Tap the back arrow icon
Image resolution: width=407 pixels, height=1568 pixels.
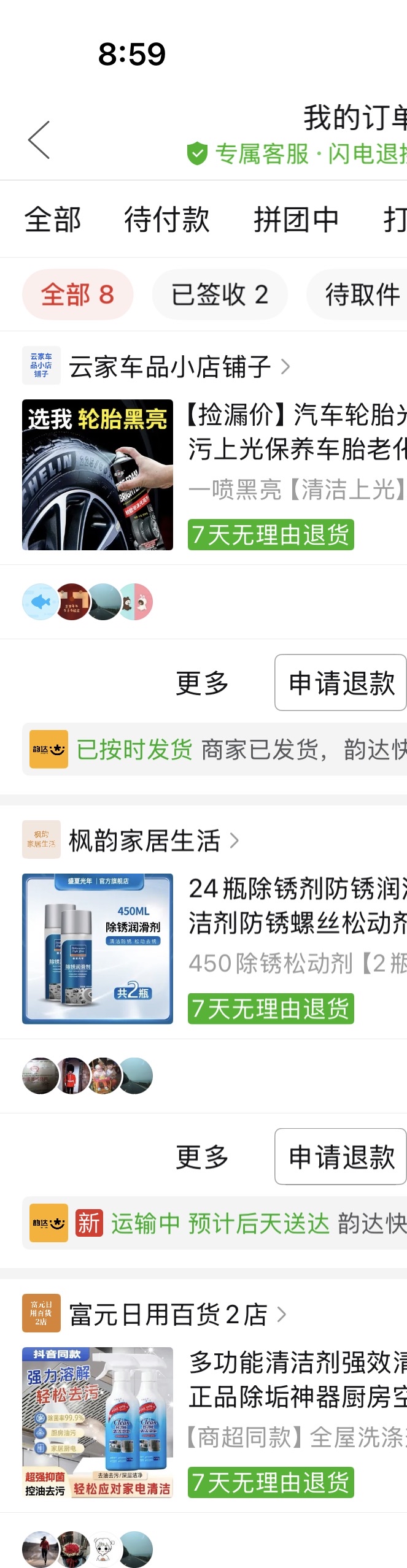point(39,139)
